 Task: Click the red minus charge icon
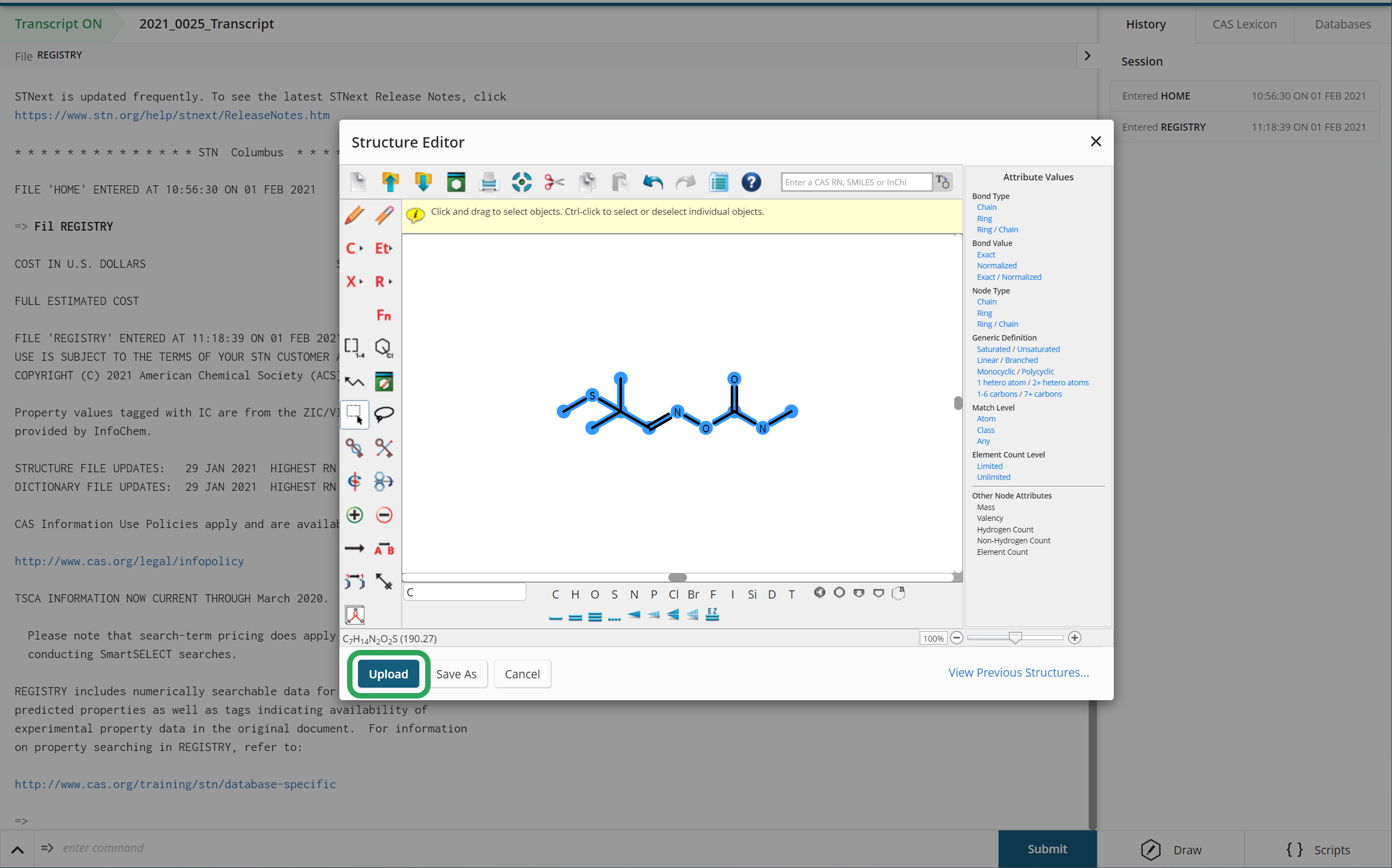pos(384,514)
